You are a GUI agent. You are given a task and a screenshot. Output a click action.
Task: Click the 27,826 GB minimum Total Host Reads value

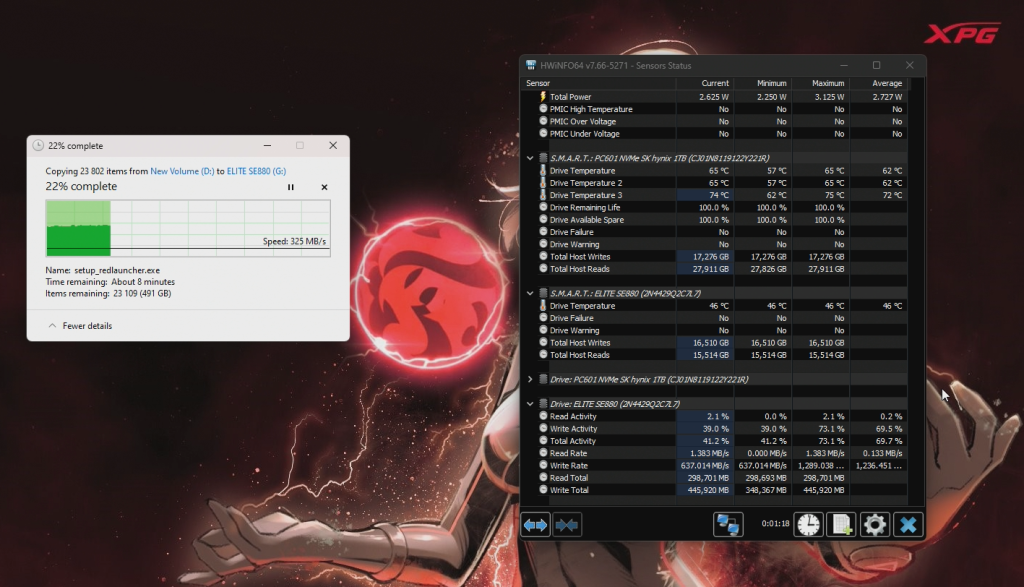[x=768, y=269]
